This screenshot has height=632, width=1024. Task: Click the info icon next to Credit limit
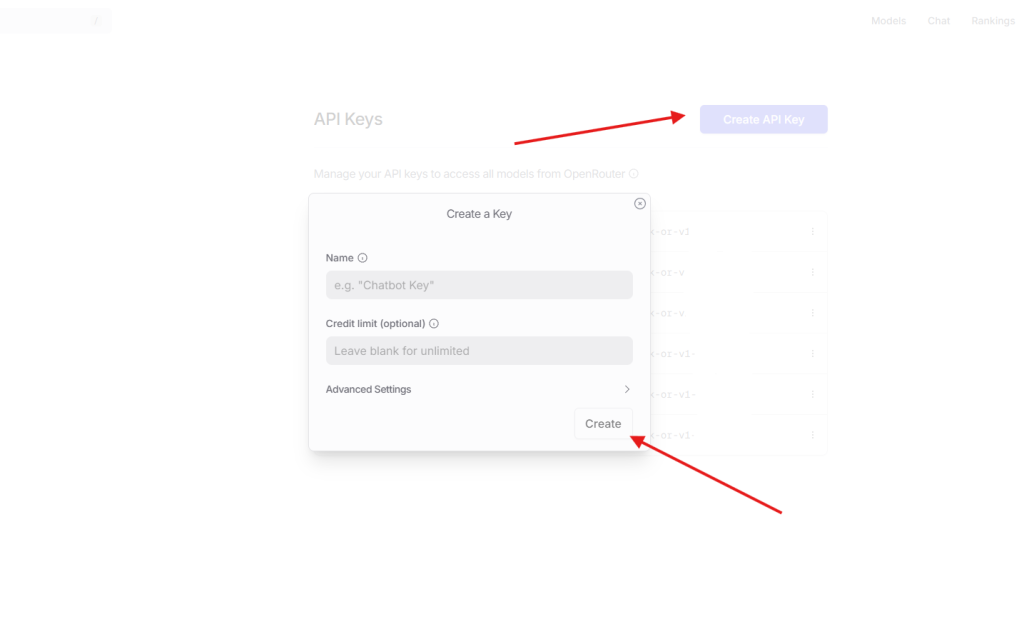click(x=434, y=324)
